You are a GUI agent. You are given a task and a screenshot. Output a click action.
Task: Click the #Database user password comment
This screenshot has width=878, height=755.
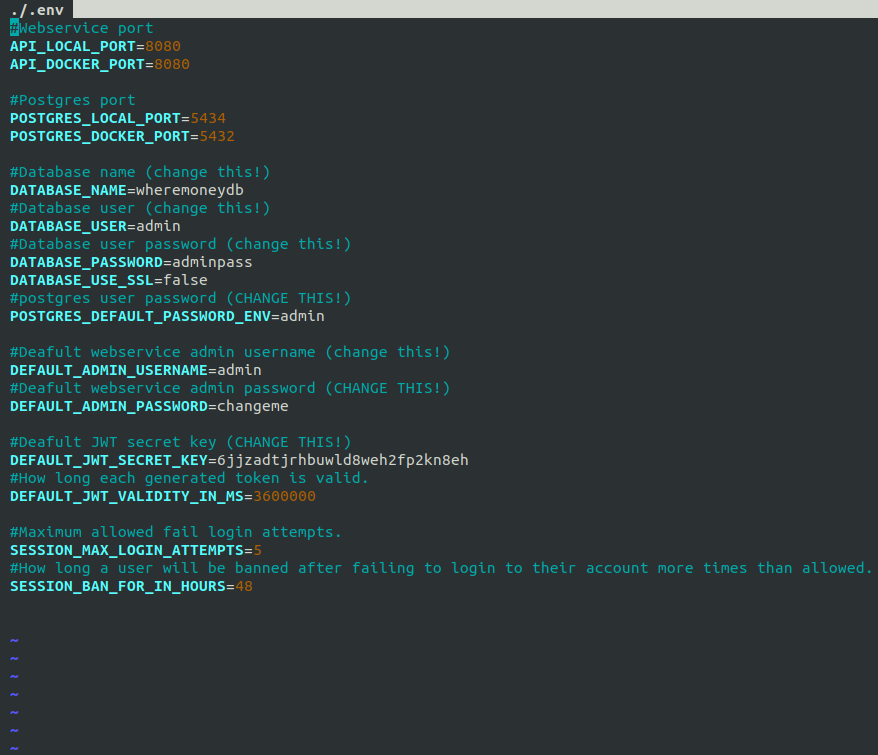[x=180, y=244]
